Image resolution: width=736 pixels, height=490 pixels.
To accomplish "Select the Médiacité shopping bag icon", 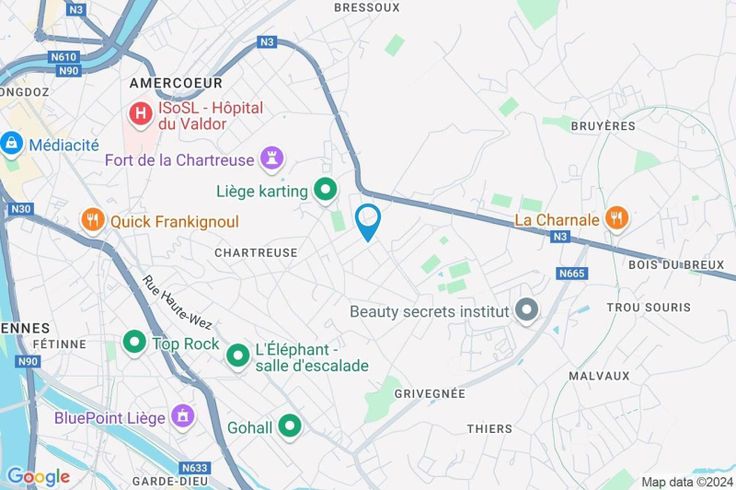I will 12,144.
